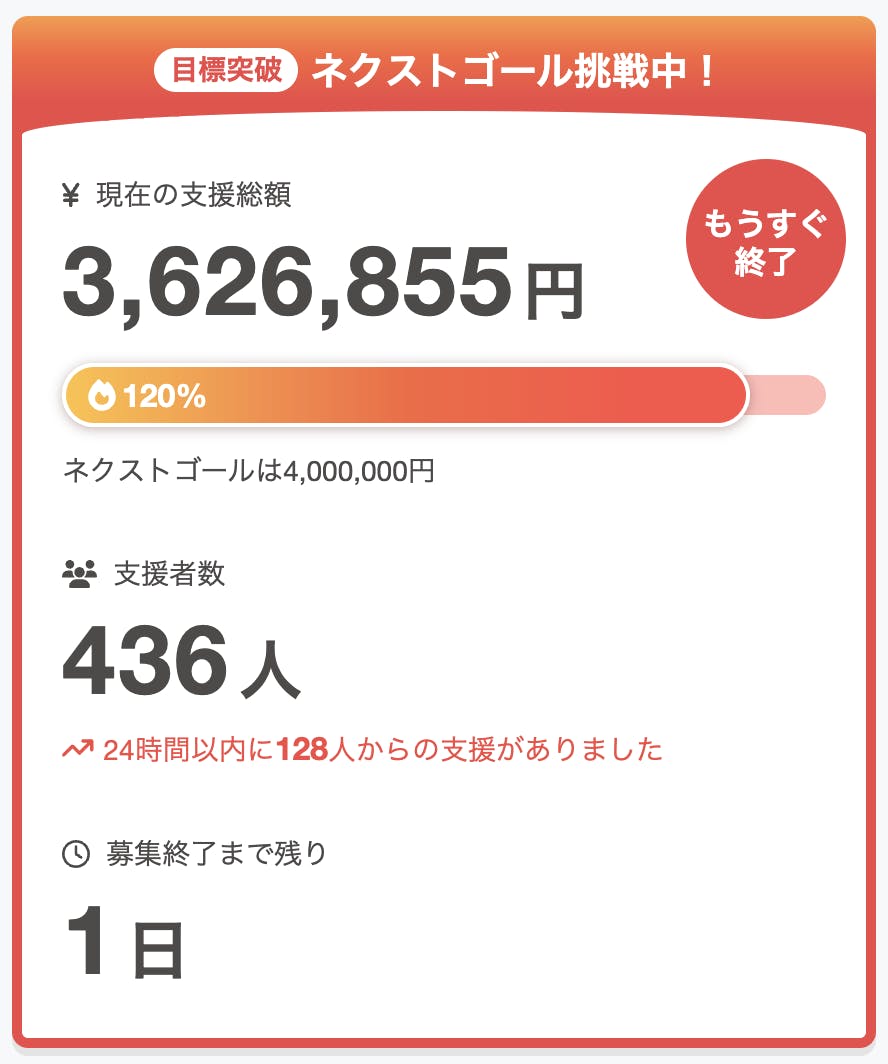Click the 募集終了まで残り label

point(216,854)
